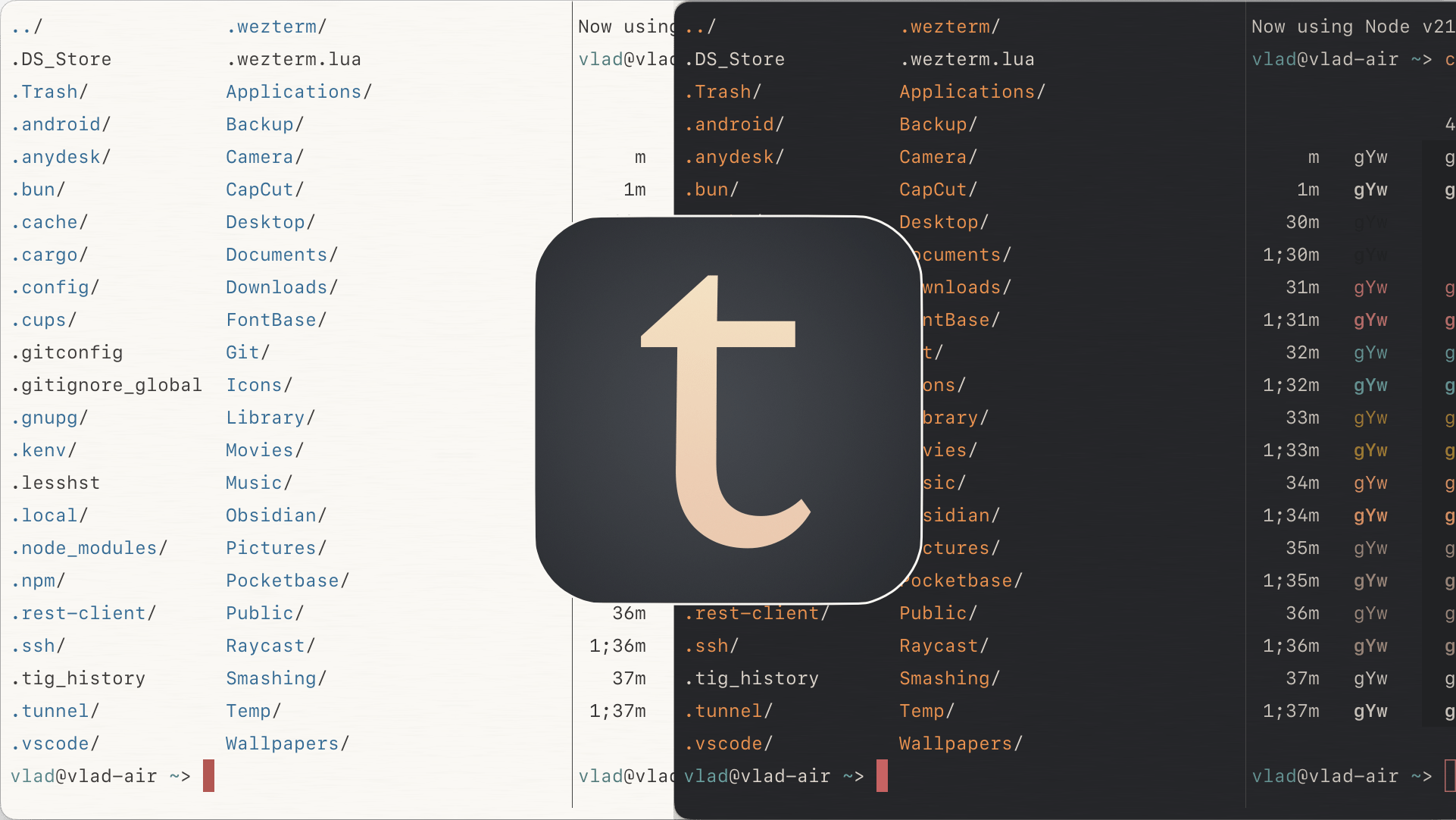In the light window, click 'Pictures/'

coord(277,548)
